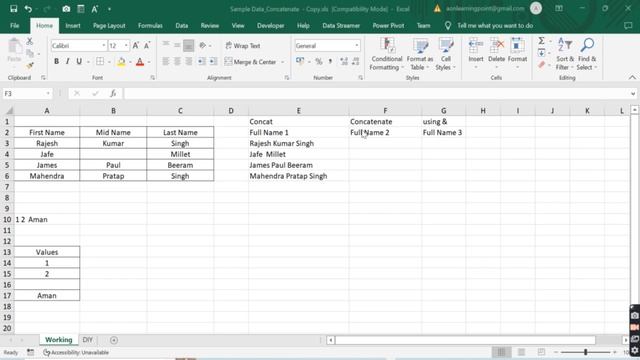This screenshot has width=640, height=360.
Task: Open the Calibri font name dropdown
Action: tap(104, 46)
